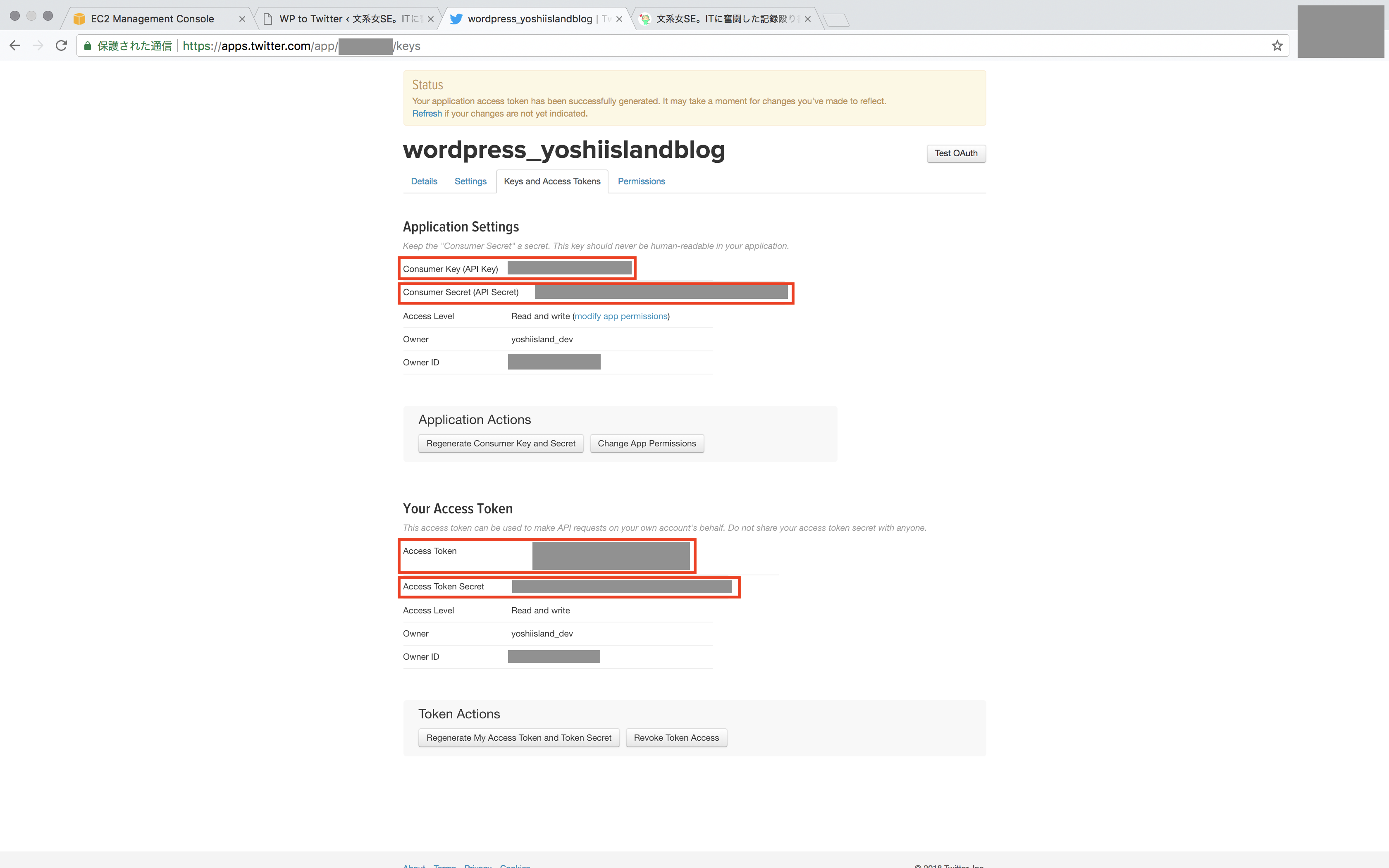Click the Application Actions heading
Screen dimensions: 1389x868
point(475,420)
